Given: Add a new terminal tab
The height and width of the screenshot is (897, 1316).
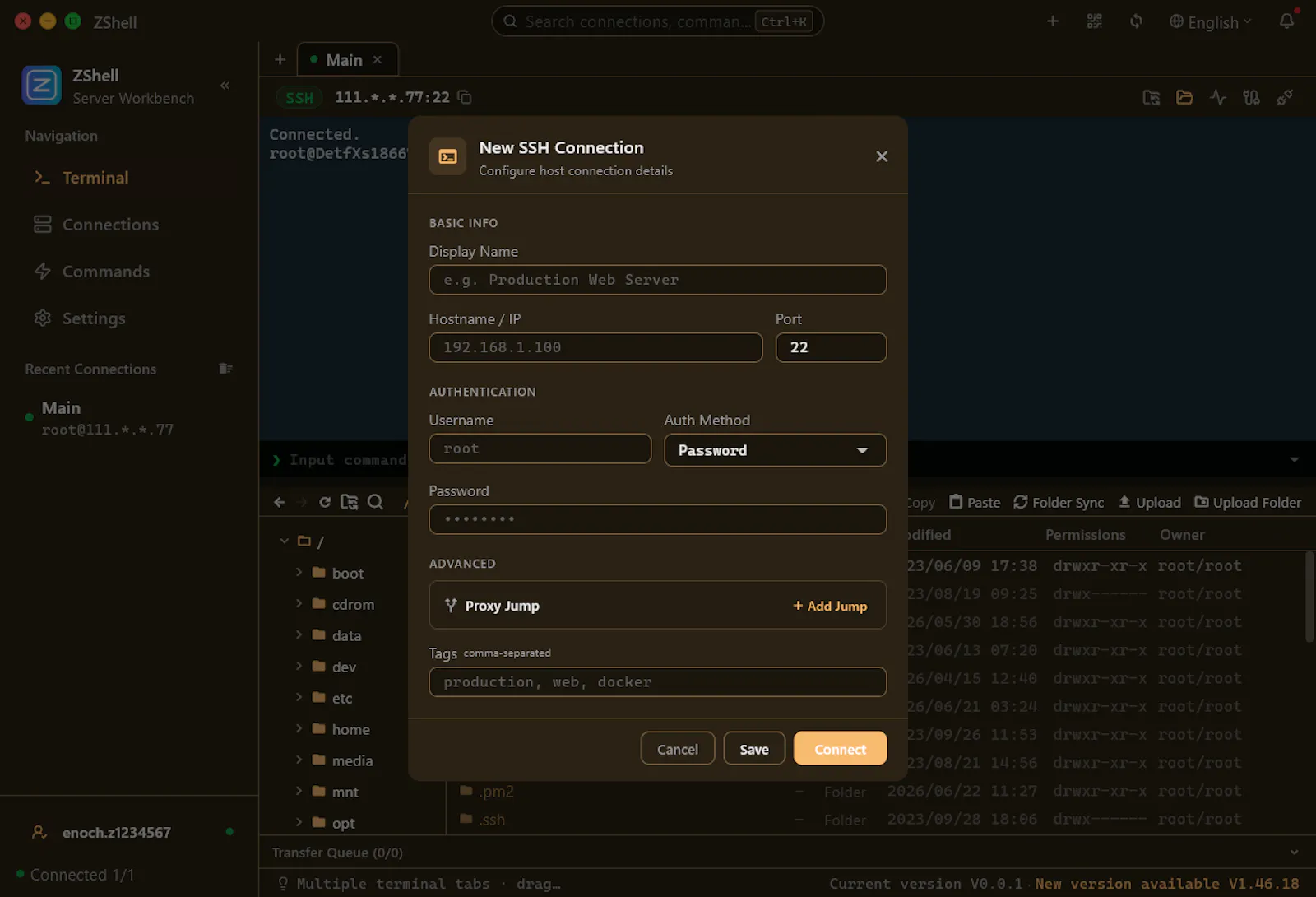Looking at the screenshot, I should (x=280, y=59).
